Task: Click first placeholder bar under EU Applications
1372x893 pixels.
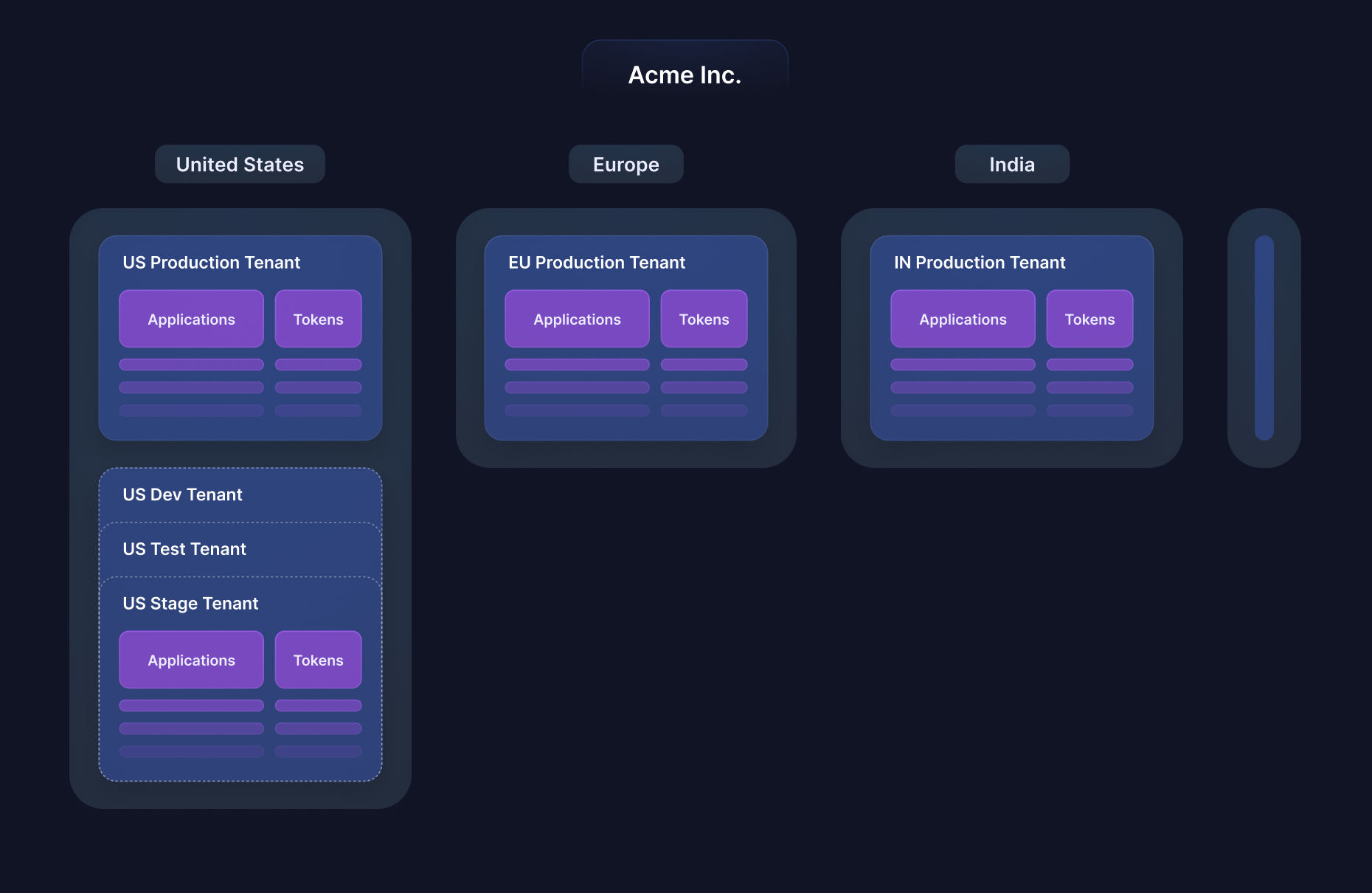Action: [x=577, y=365]
